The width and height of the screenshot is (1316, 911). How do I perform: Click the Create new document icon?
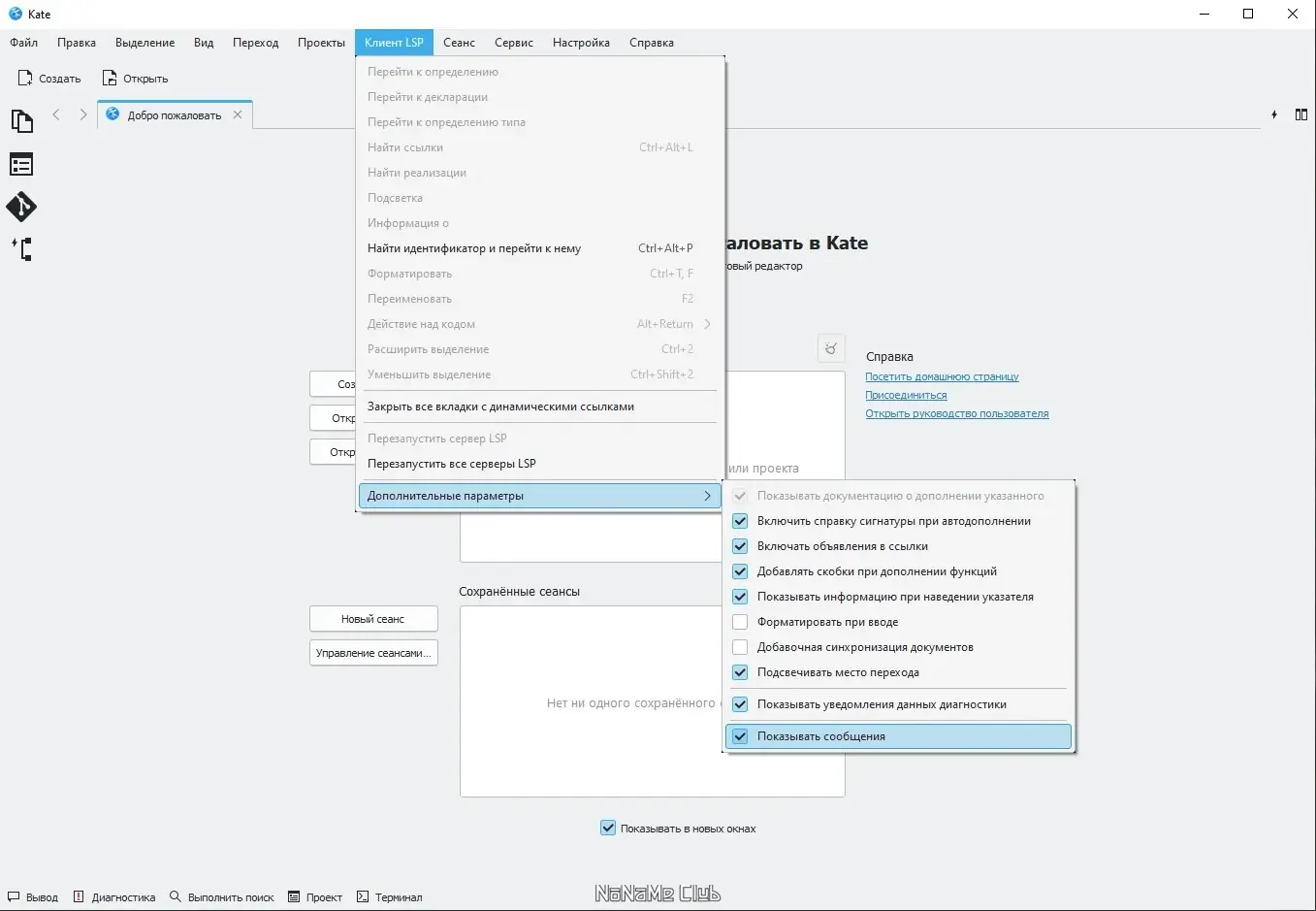pos(25,79)
